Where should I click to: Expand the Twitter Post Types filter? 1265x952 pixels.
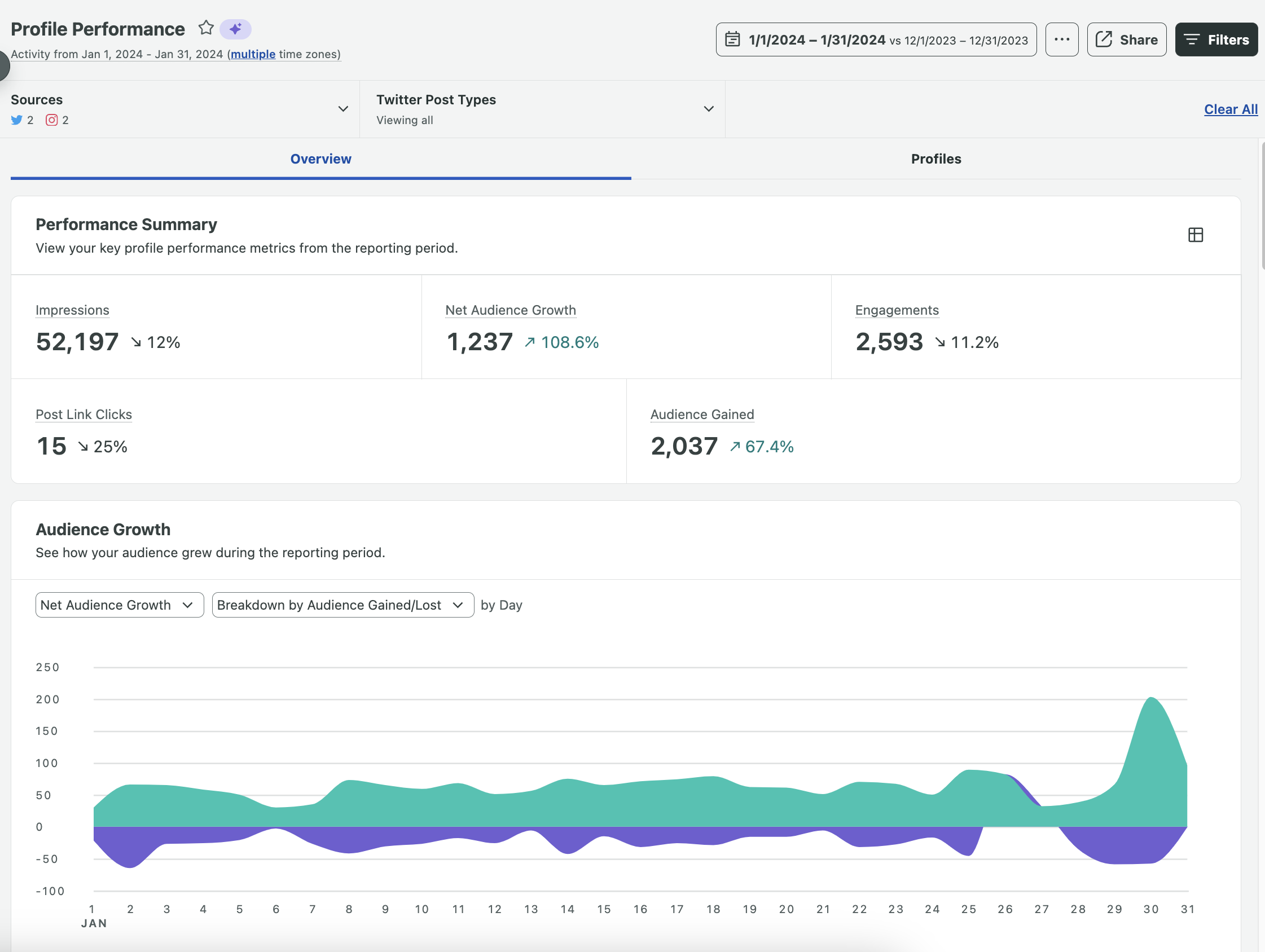tap(708, 109)
